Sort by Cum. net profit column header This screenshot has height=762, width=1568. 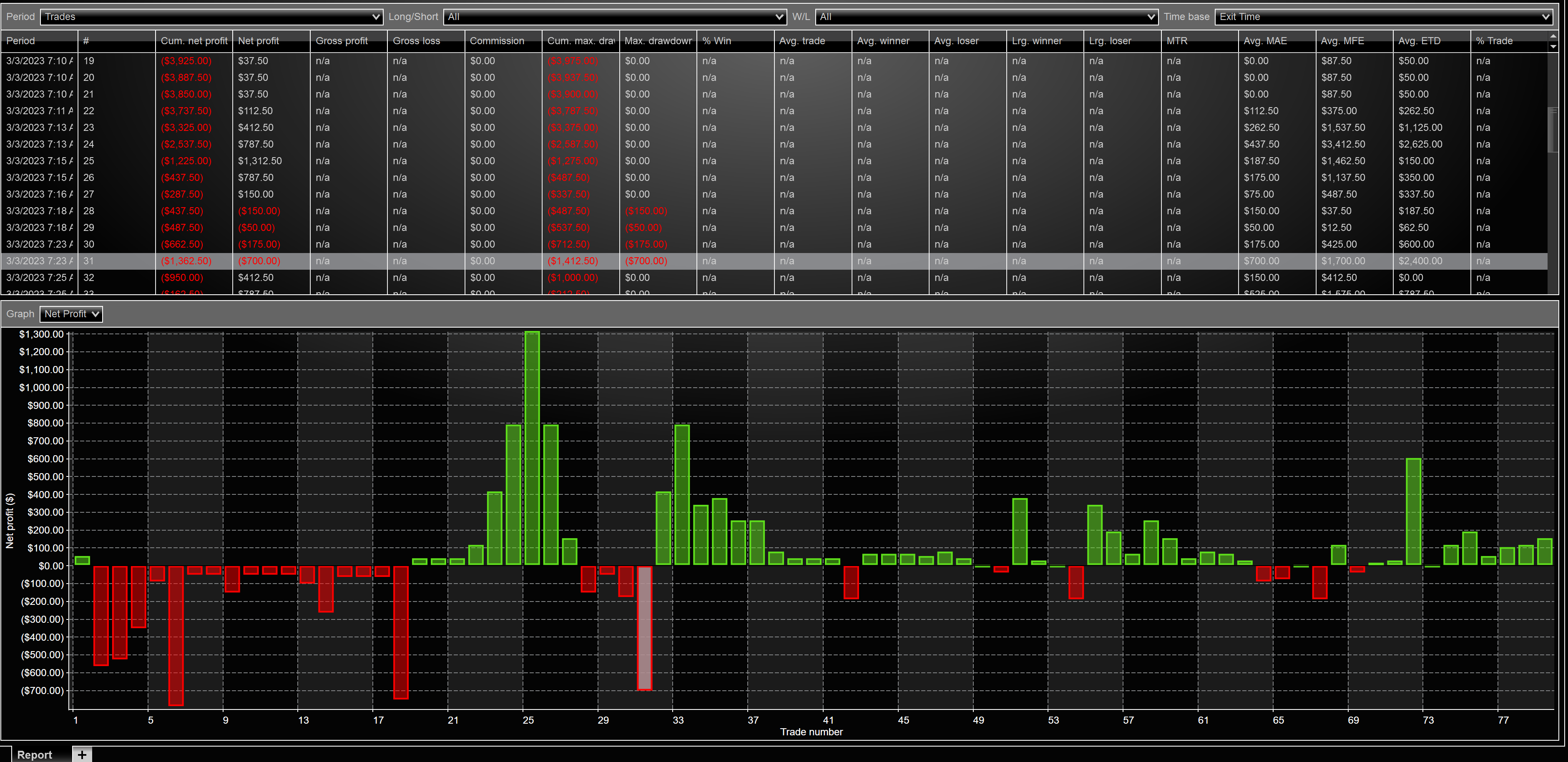pos(193,41)
